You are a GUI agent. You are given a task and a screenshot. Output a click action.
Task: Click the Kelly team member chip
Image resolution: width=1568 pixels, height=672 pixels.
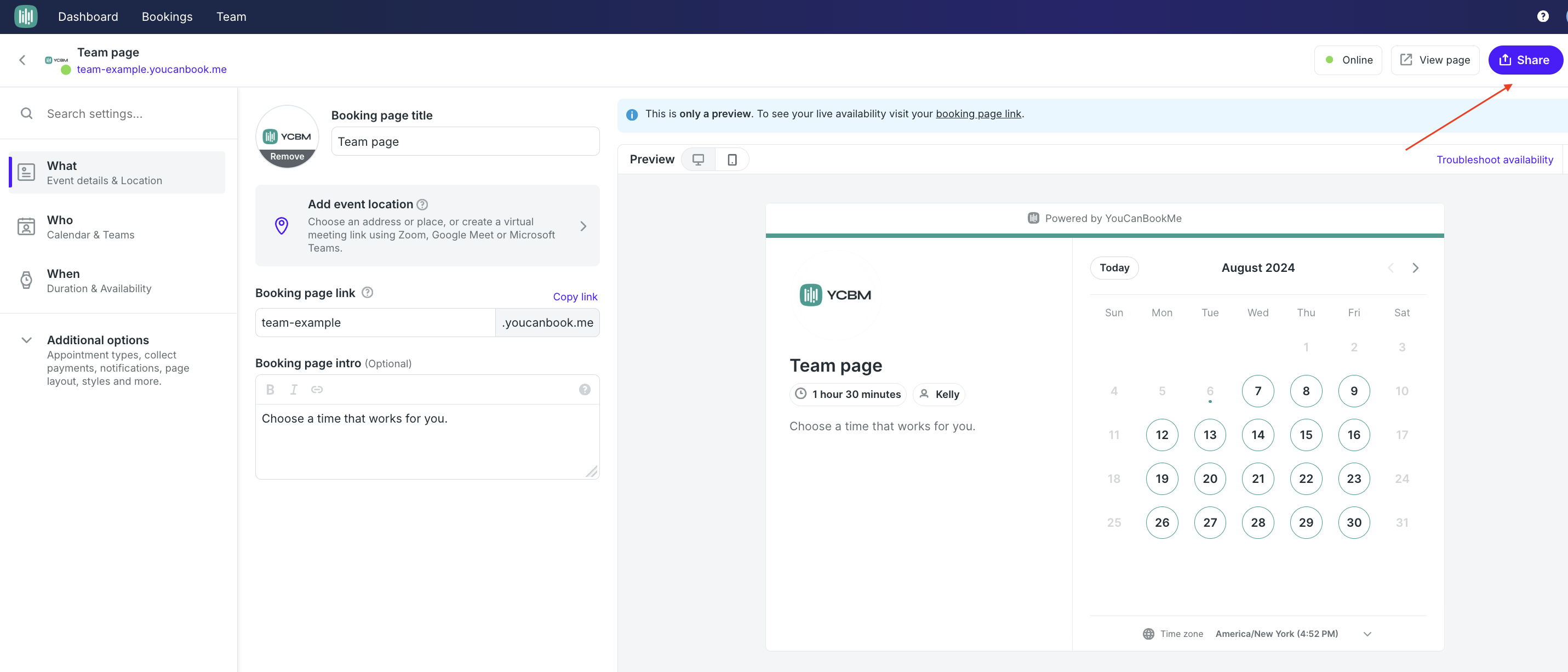point(938,394)
